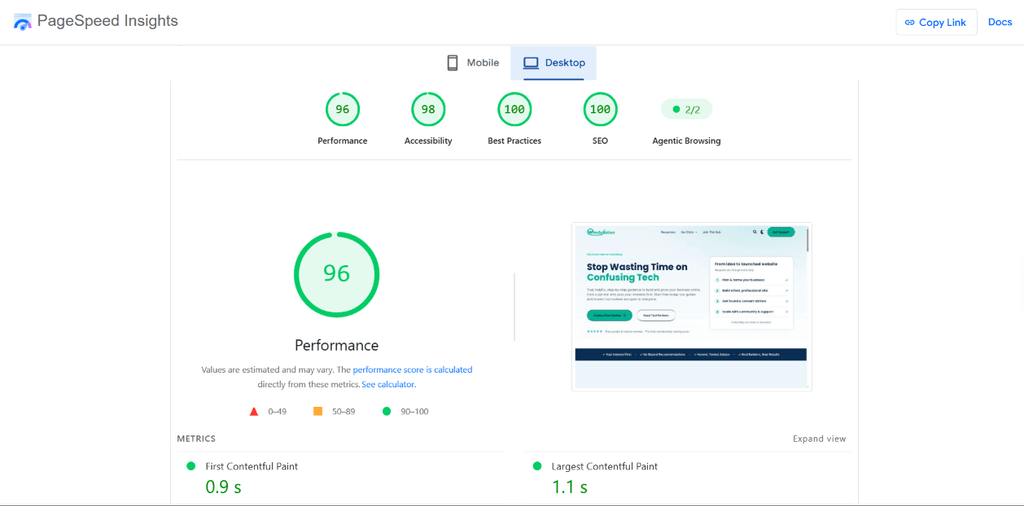The image size is (1024, 506).
Task: Open the website screenshot thumbnail
Action: 692,307
